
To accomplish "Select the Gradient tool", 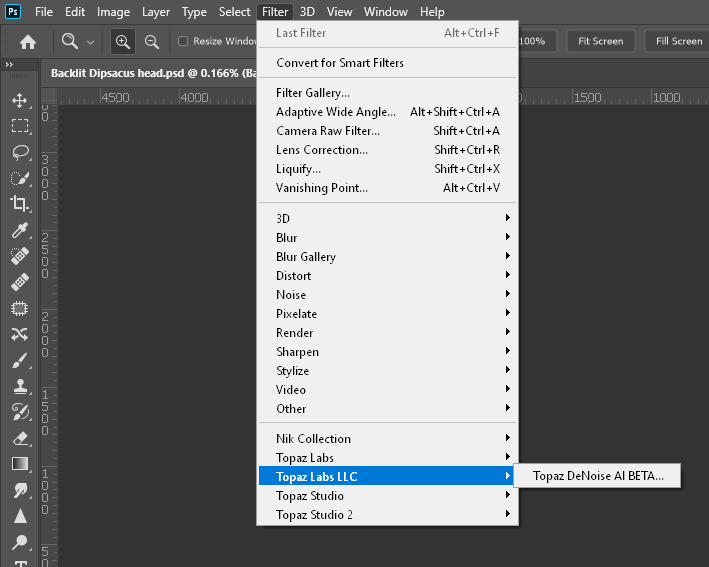I will click(x=19, y=464).
